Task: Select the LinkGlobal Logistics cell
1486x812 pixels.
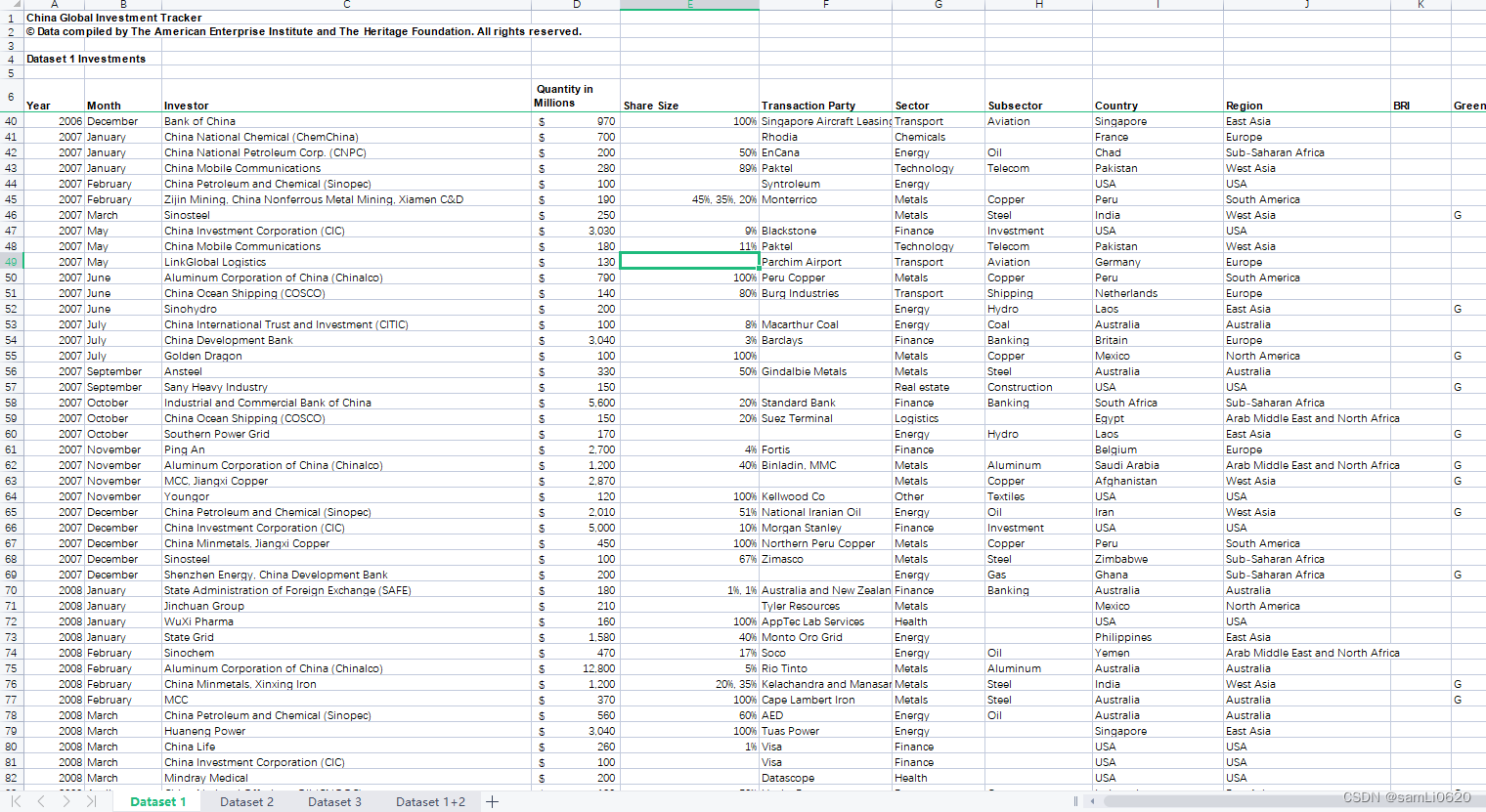Action: tap(346, 262)
